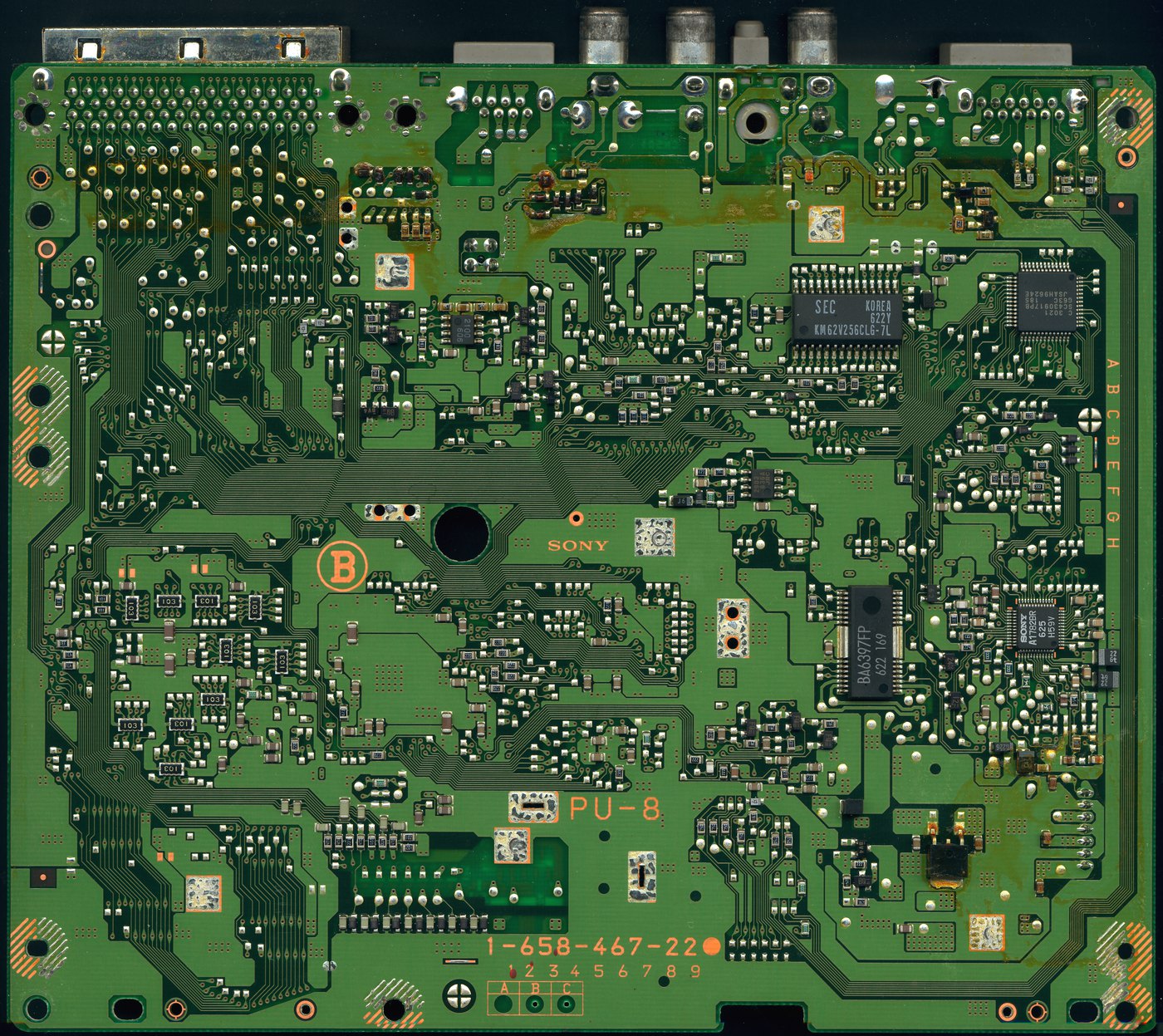Click the large round mounting hole

coord(460,534)
